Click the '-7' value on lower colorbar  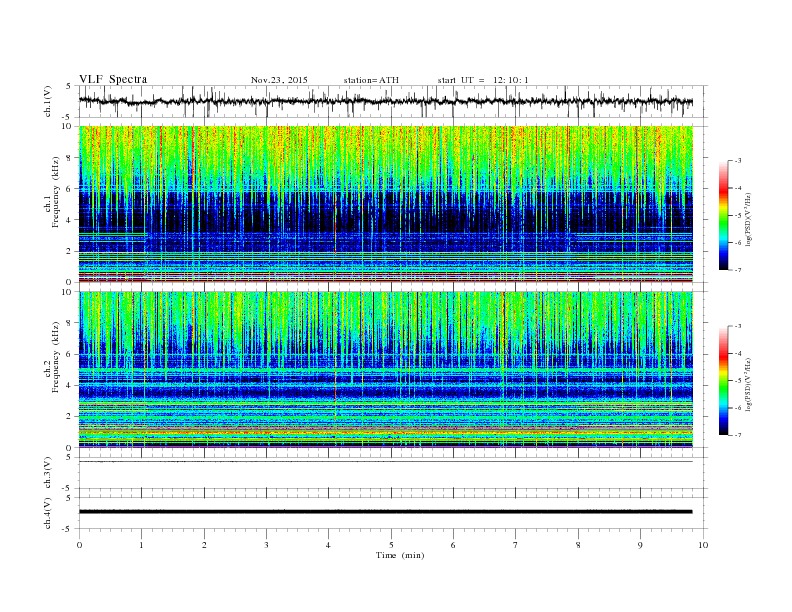[x=738, y=435]
